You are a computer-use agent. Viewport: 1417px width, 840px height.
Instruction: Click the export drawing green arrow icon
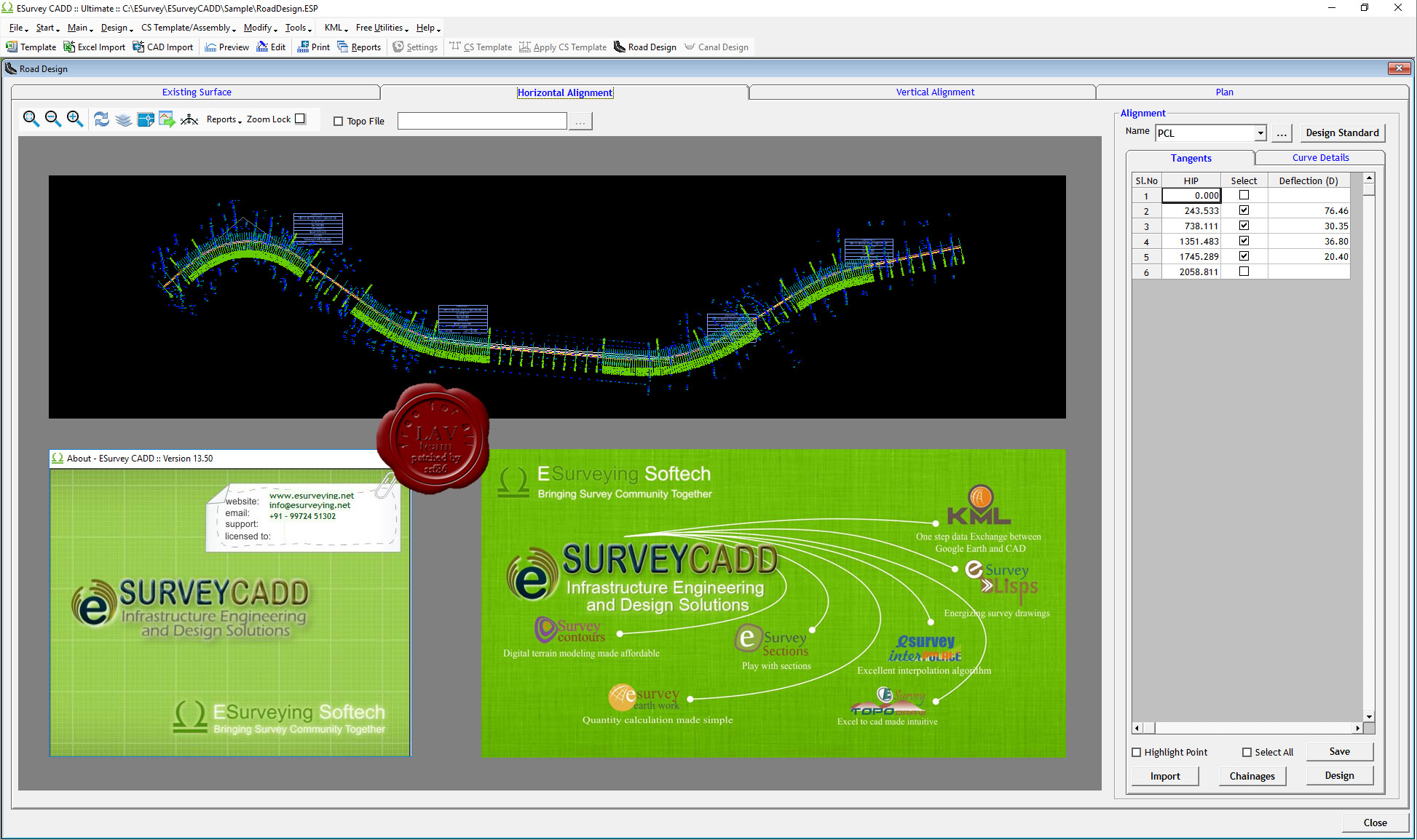click(167, 119)
